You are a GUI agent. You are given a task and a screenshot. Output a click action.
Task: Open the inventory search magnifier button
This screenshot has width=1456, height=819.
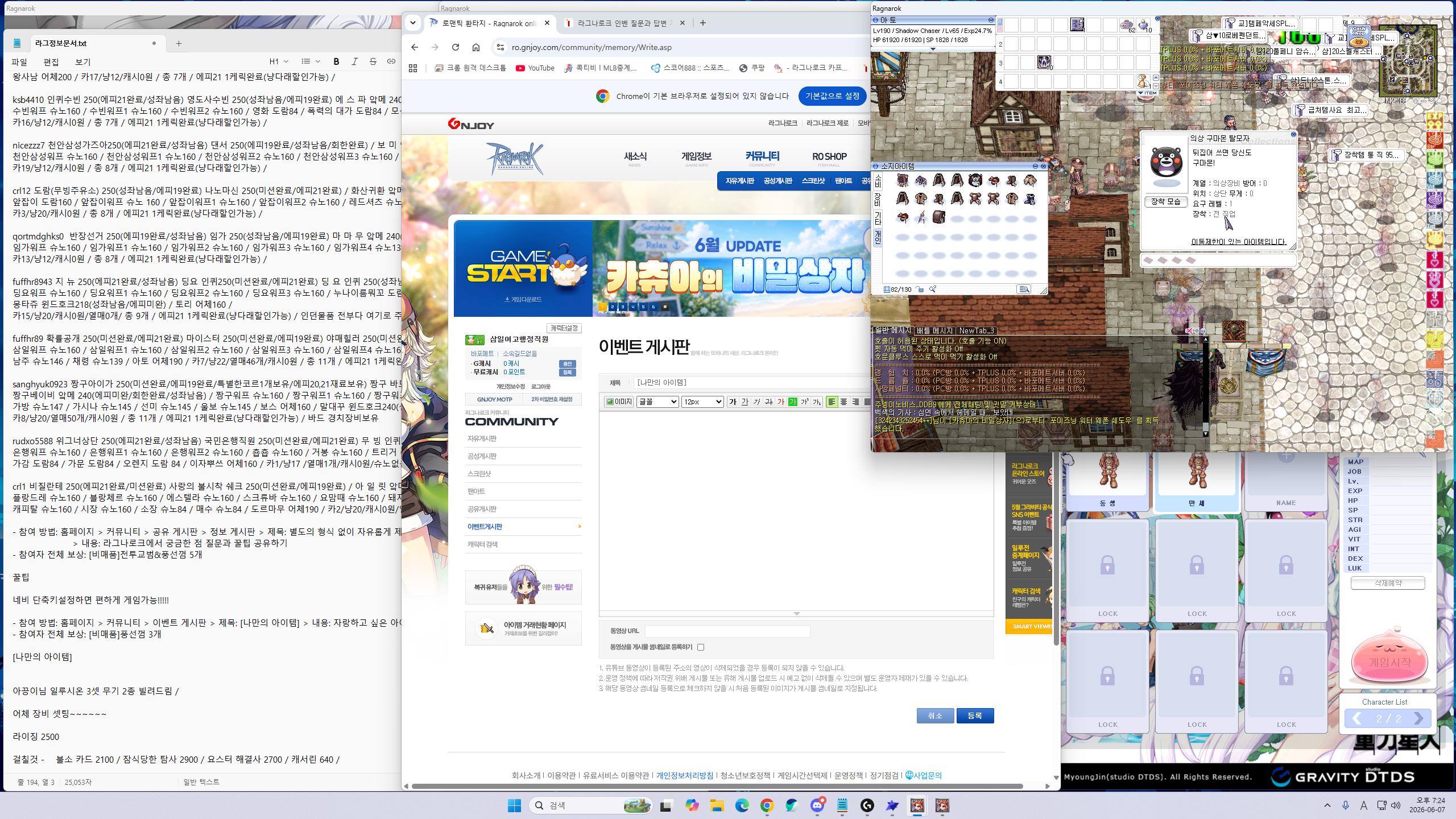tap(1024, 289)
